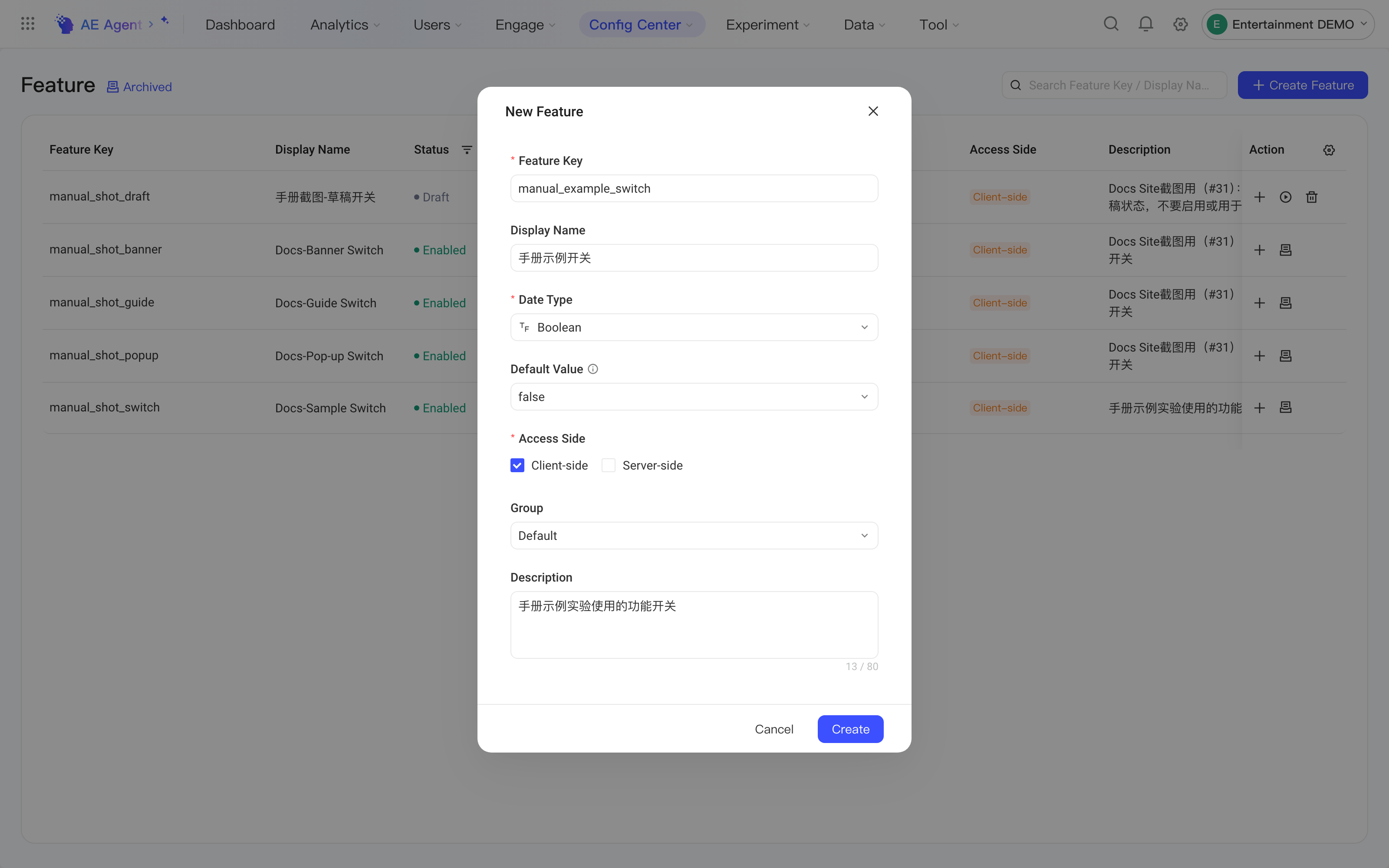Open the Default Value false dropdown
The width and height of the screenshot is (1389, 868).
(x=694, y=397)
